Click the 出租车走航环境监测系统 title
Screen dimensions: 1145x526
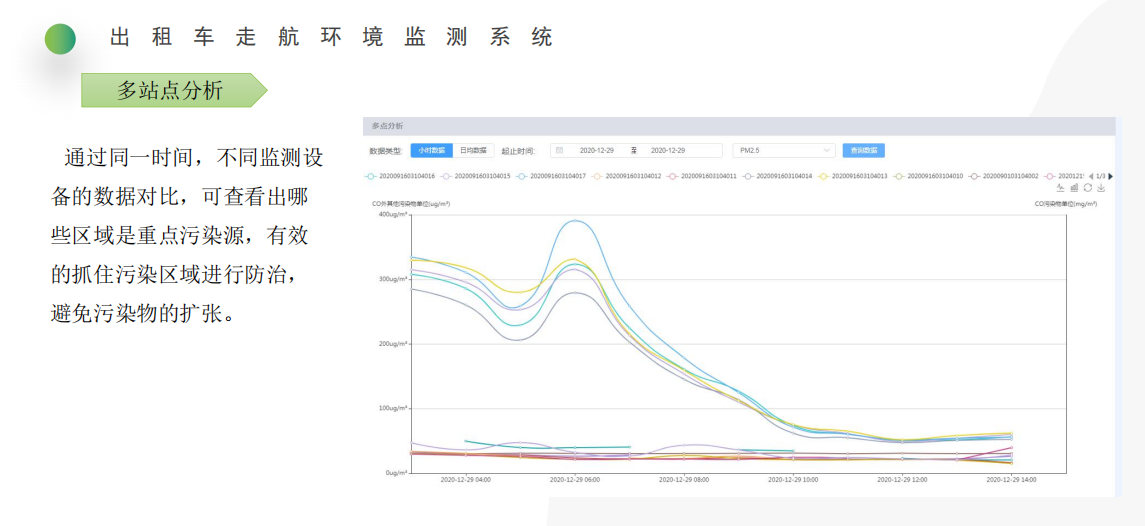pos(332,37)
